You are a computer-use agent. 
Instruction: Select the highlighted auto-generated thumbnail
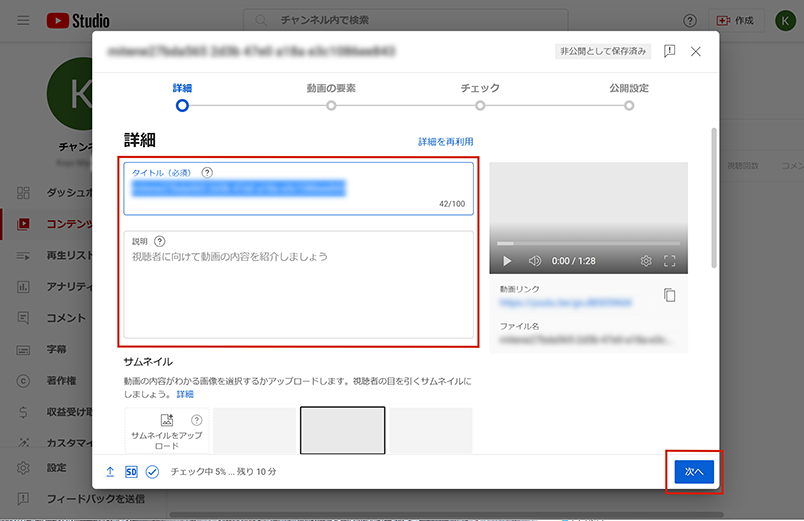tap(342, 431)
